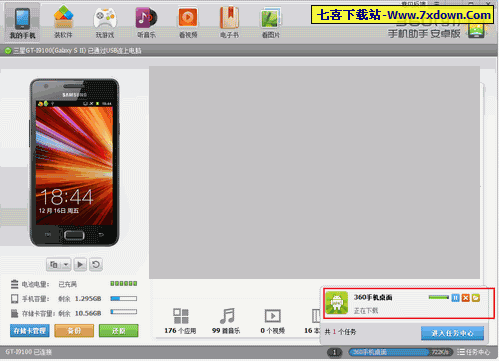Viewport: 499px width, 361px height.
Task: Open the 听音乐 (Music) tab
Action: (146, 23)
